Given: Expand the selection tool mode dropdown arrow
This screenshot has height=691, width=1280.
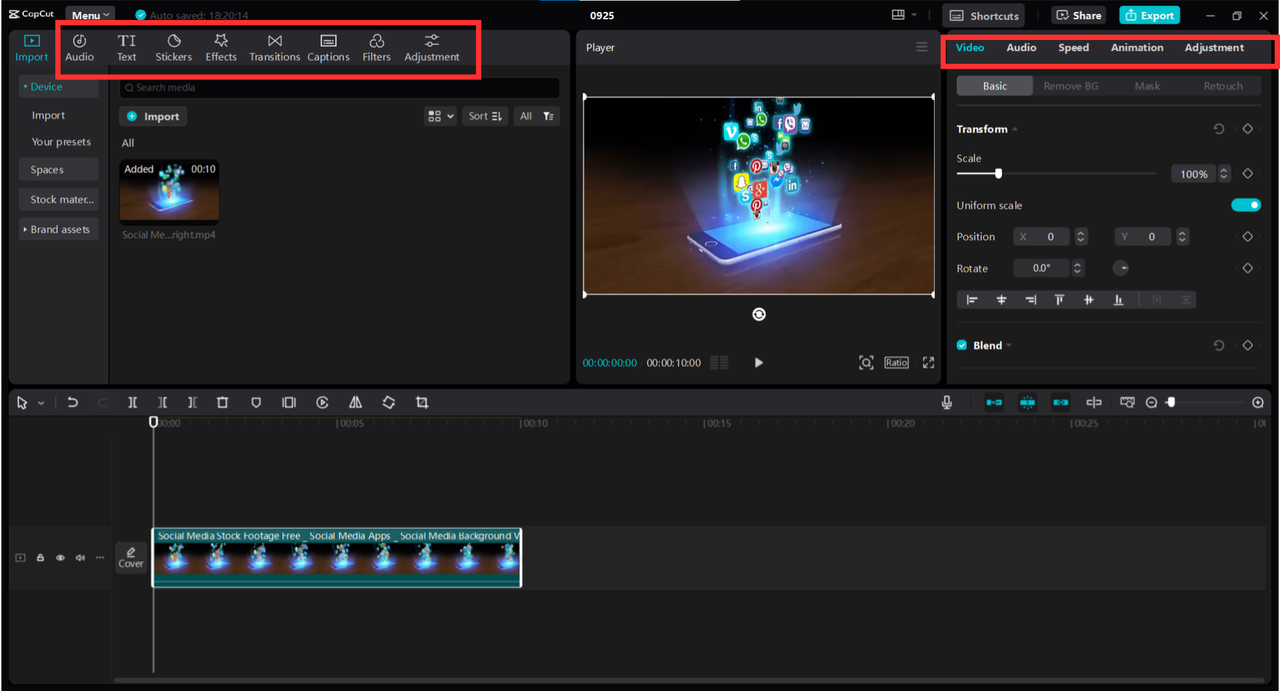Looking at the screenshot, I should [41, 403].
